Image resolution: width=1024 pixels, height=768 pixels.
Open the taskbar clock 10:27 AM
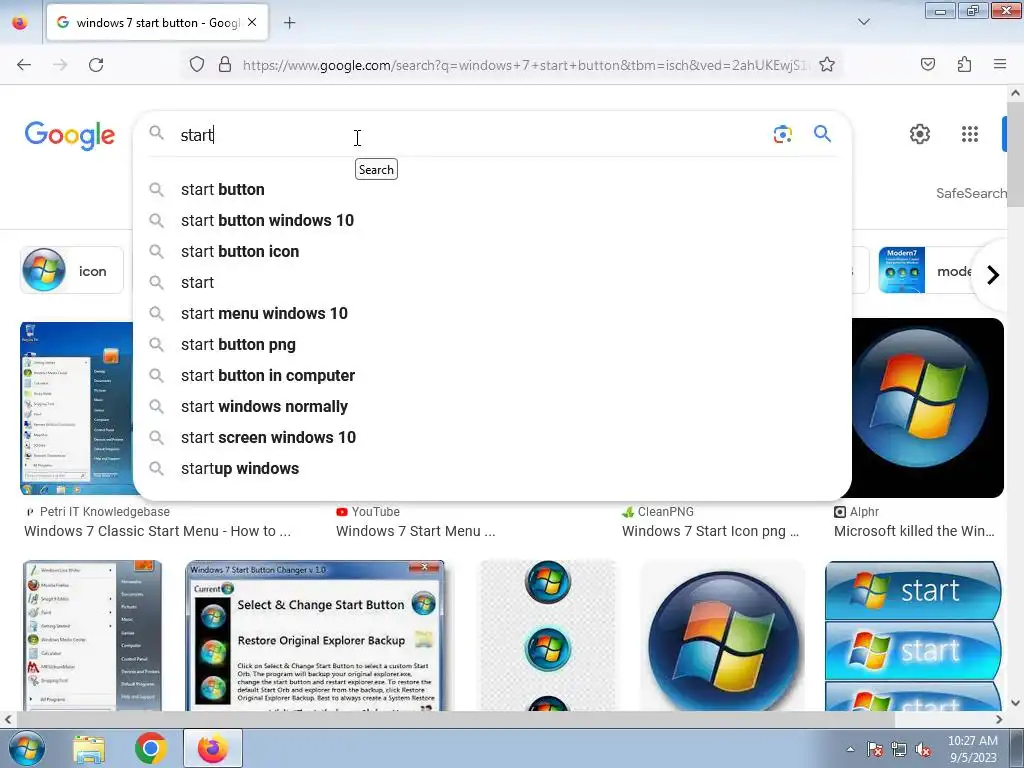pos(972,749)
